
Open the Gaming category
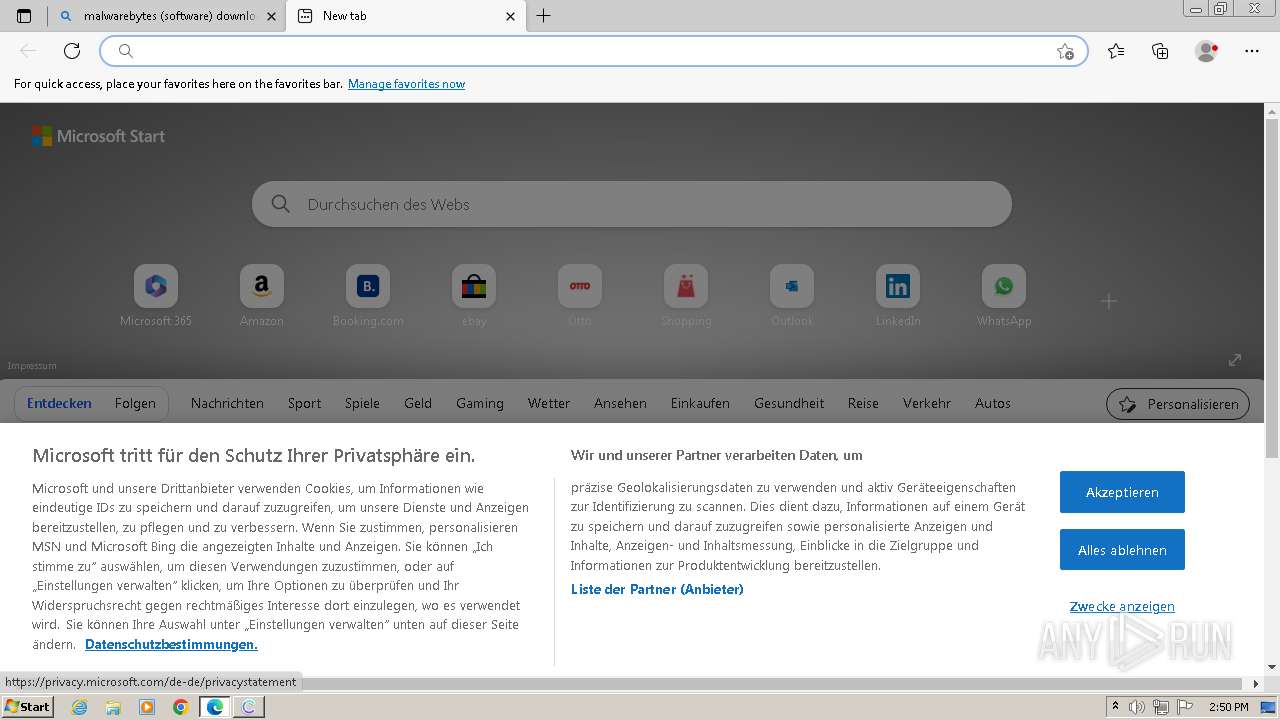(x=480, y=403)
